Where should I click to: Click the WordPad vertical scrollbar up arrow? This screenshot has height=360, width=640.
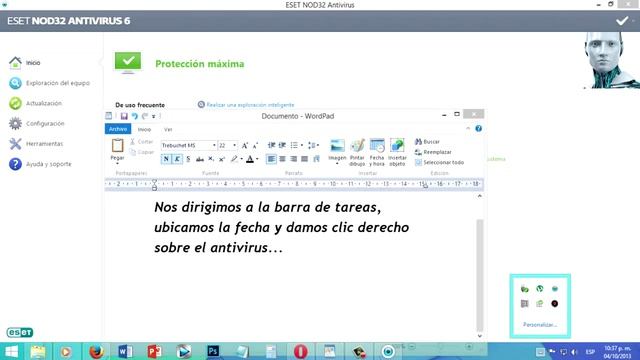(480, 196)
